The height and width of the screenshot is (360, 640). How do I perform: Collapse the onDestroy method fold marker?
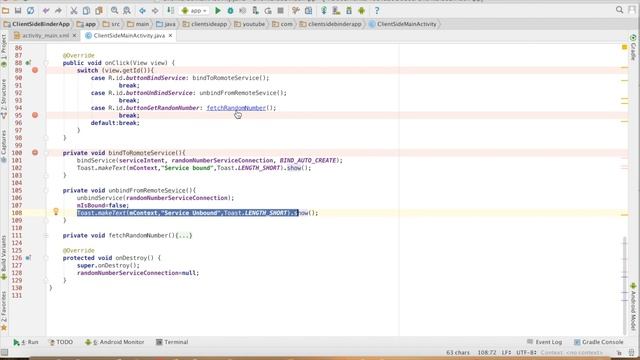pos(46,258)
